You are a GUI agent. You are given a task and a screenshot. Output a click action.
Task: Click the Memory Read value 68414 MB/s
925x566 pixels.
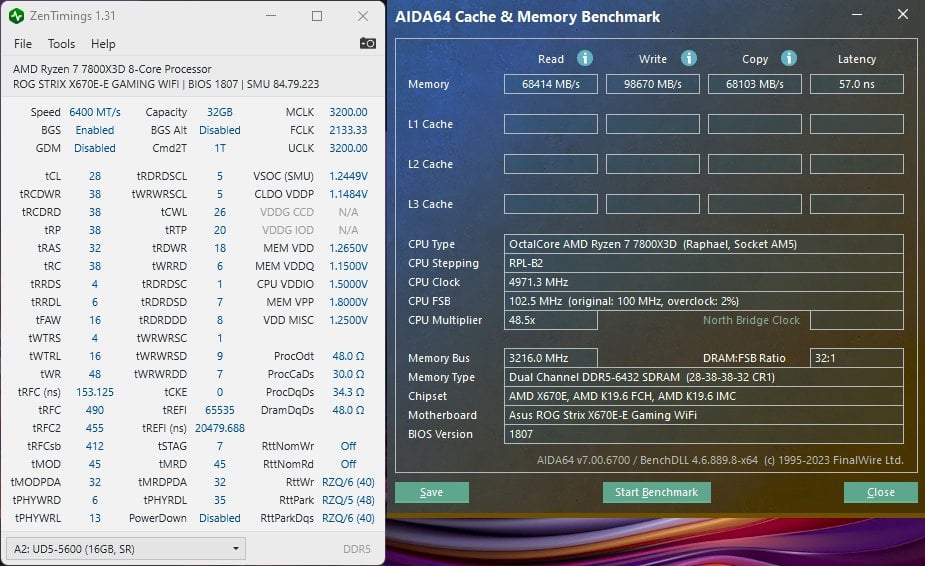click(551, 84)
